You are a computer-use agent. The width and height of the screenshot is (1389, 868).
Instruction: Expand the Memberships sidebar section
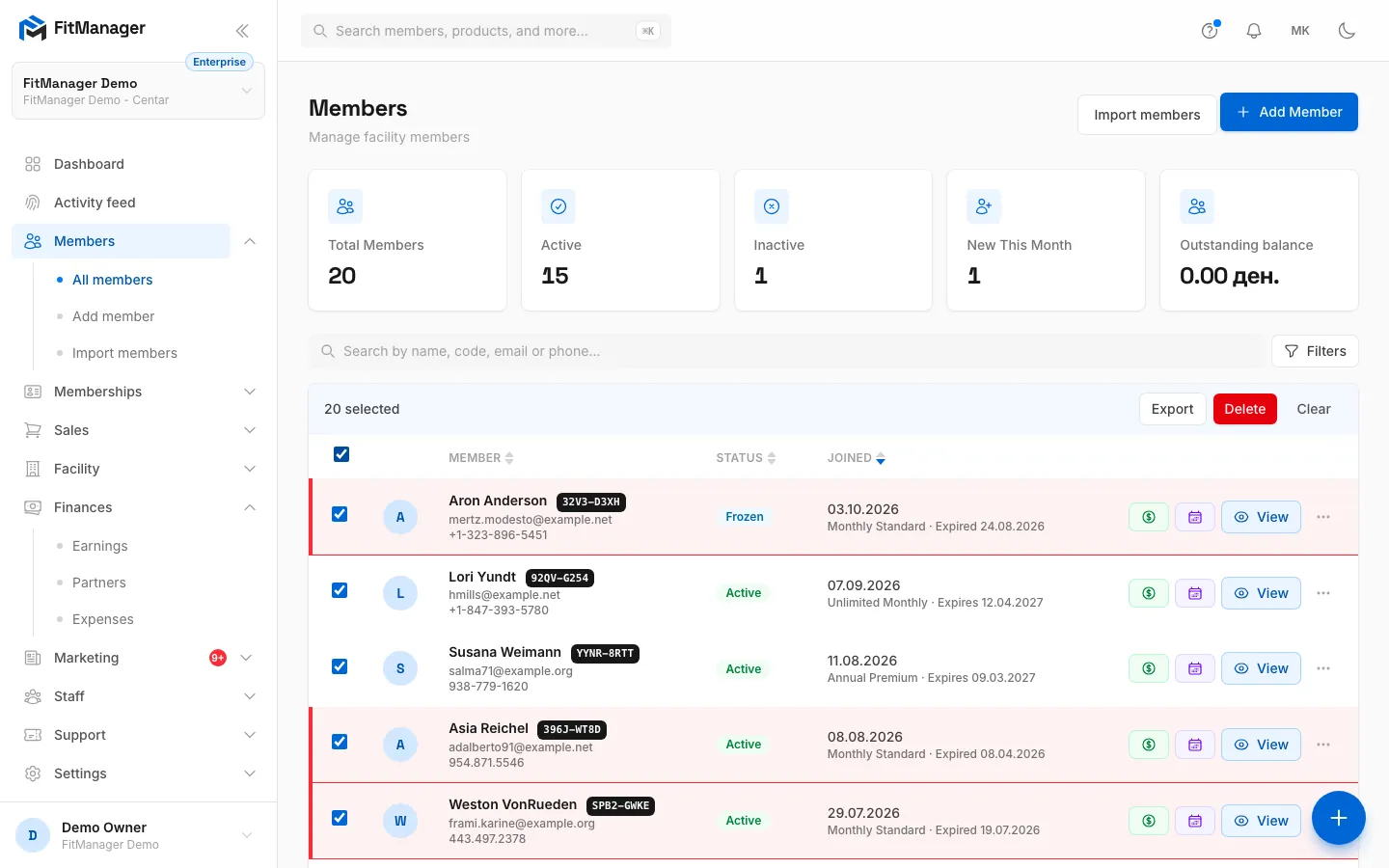140,392
